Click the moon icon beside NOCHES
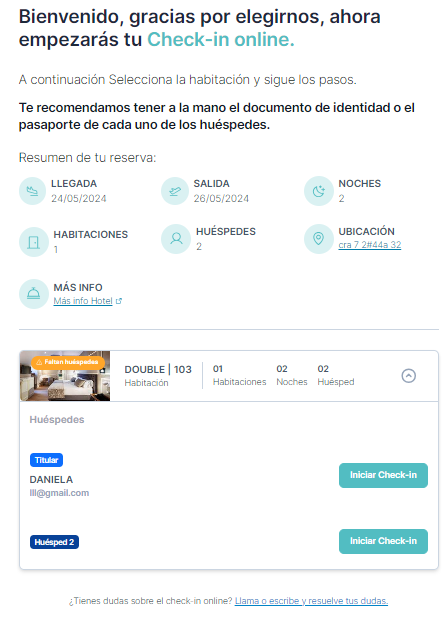Screen dimensions: 448x621 (318, 191)
